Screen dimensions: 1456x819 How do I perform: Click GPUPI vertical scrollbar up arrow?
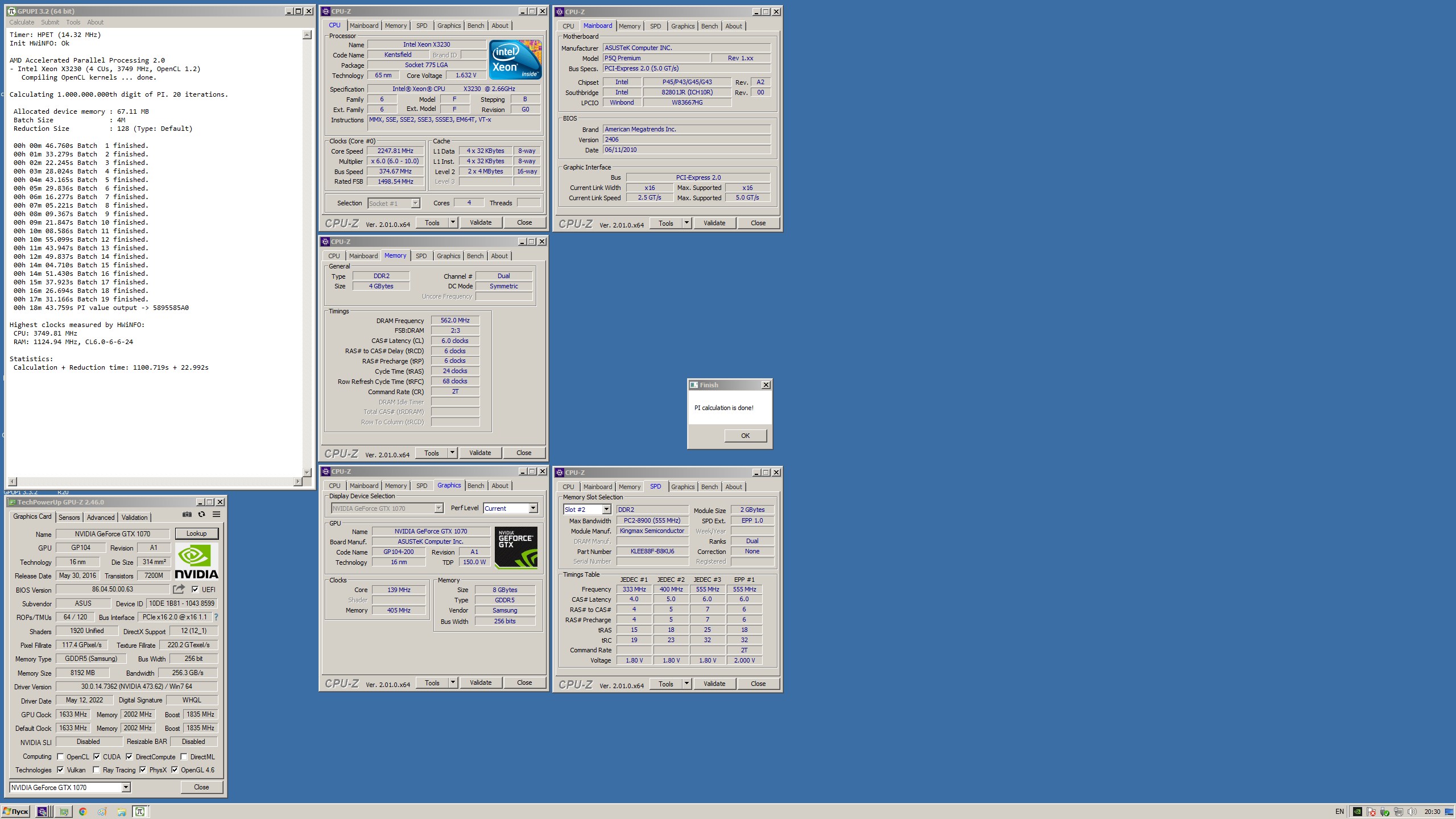point(307,35)
